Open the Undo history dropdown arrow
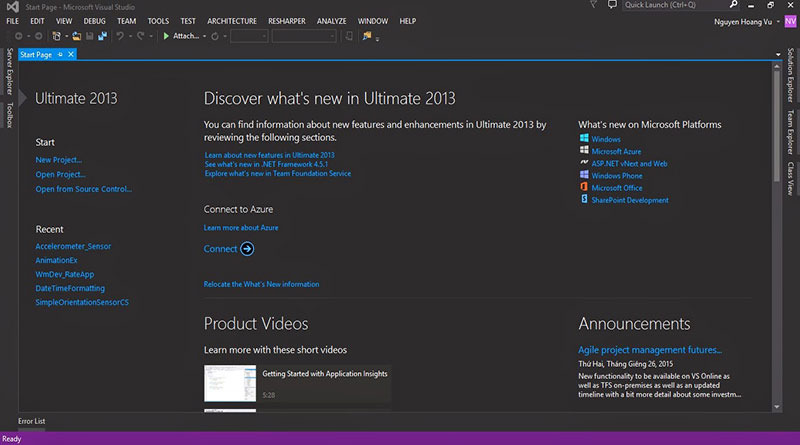 point(130,37)
